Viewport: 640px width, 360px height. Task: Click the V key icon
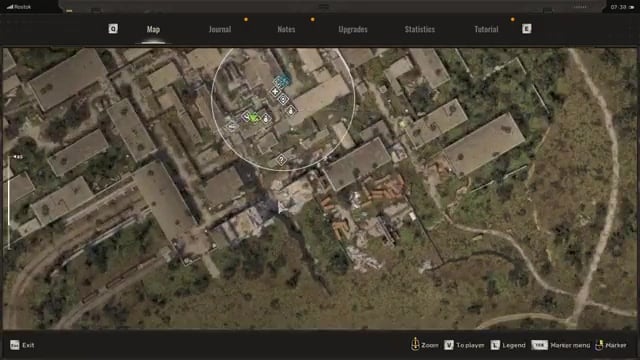[449, 345]
